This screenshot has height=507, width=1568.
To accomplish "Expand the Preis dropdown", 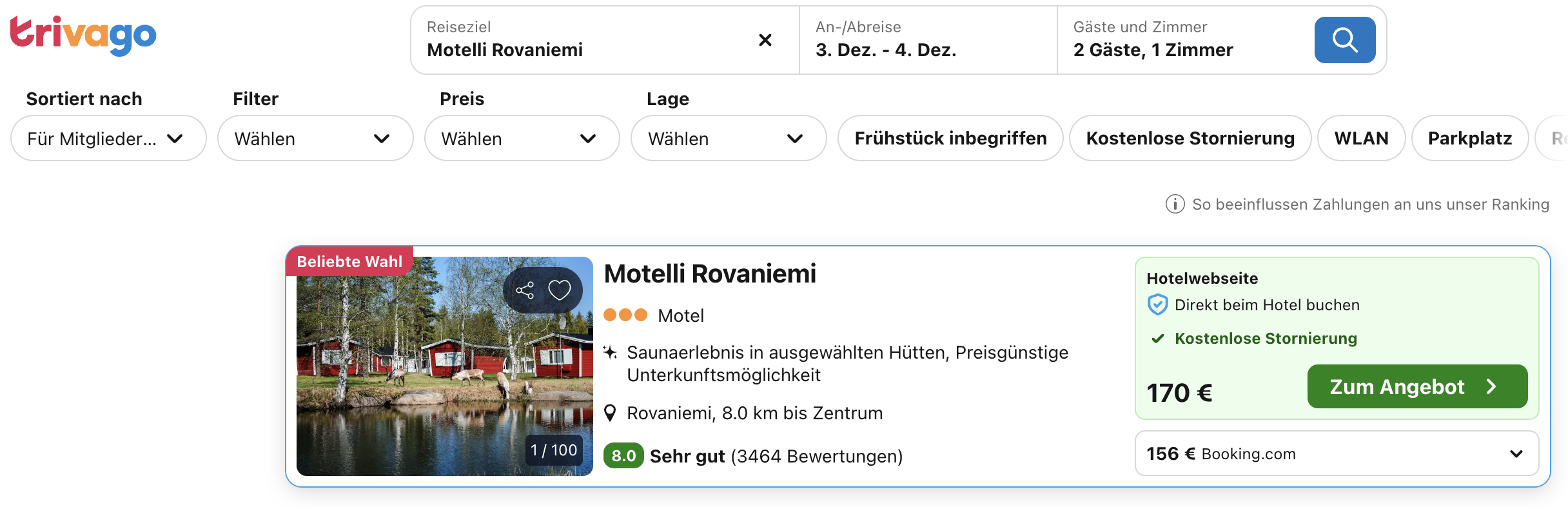I will pos(522,138).
